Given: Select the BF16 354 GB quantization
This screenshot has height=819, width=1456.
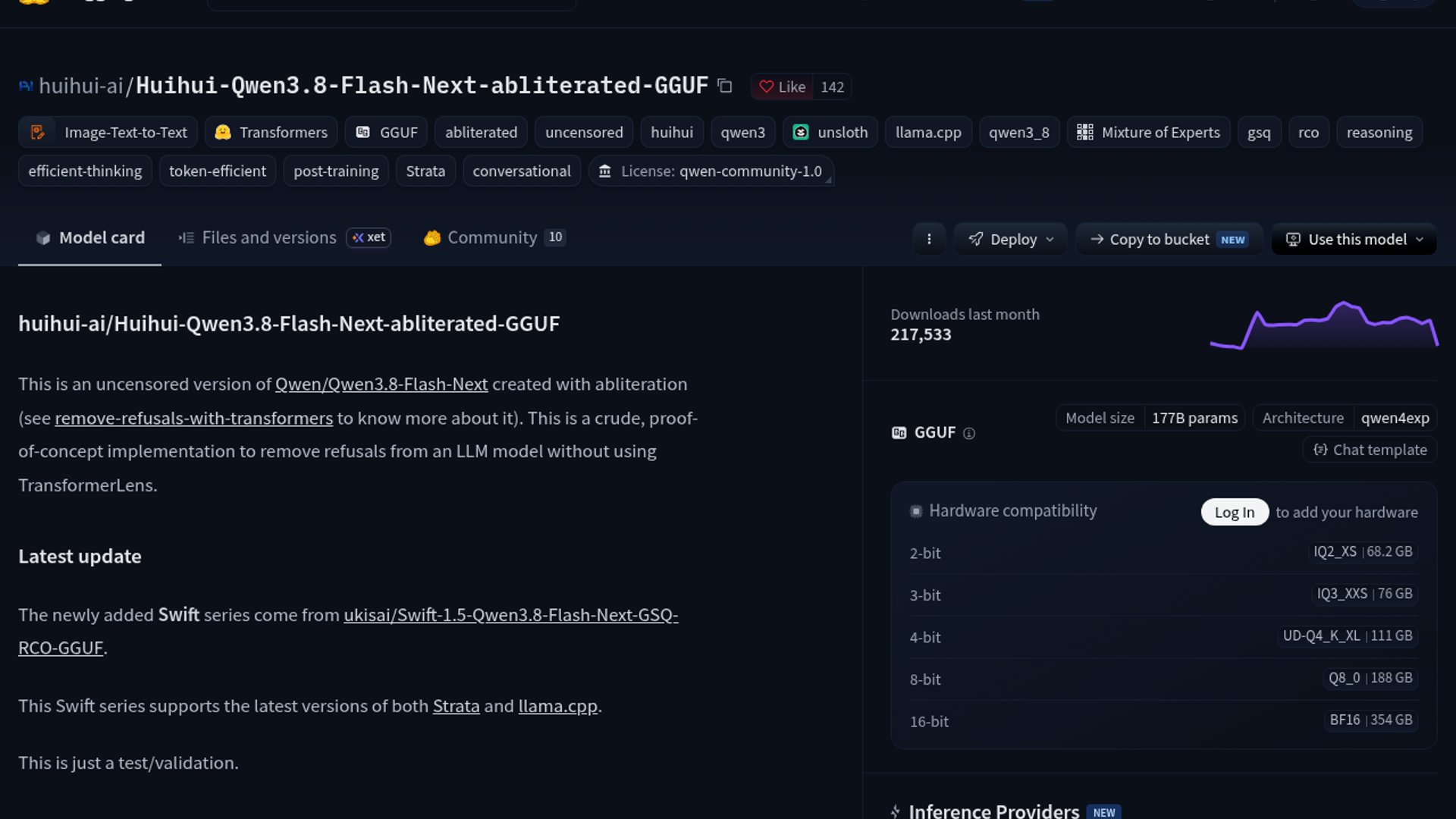Looking at the screenshot, I should tap(1371, 720).
